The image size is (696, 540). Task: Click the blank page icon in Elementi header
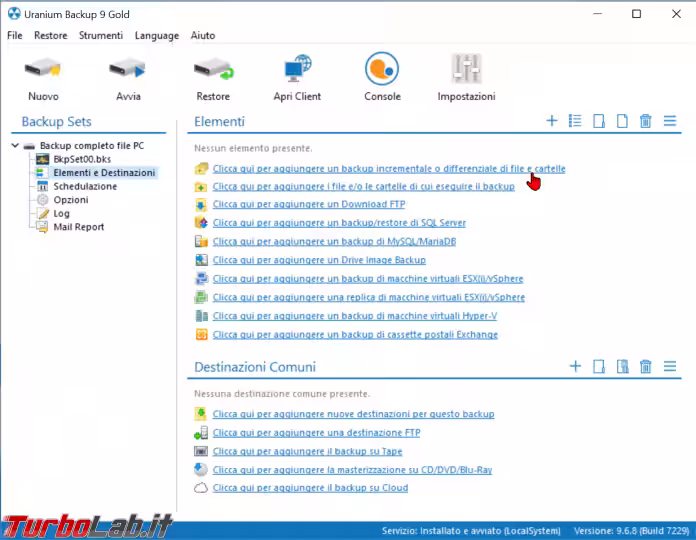point(622,121)
